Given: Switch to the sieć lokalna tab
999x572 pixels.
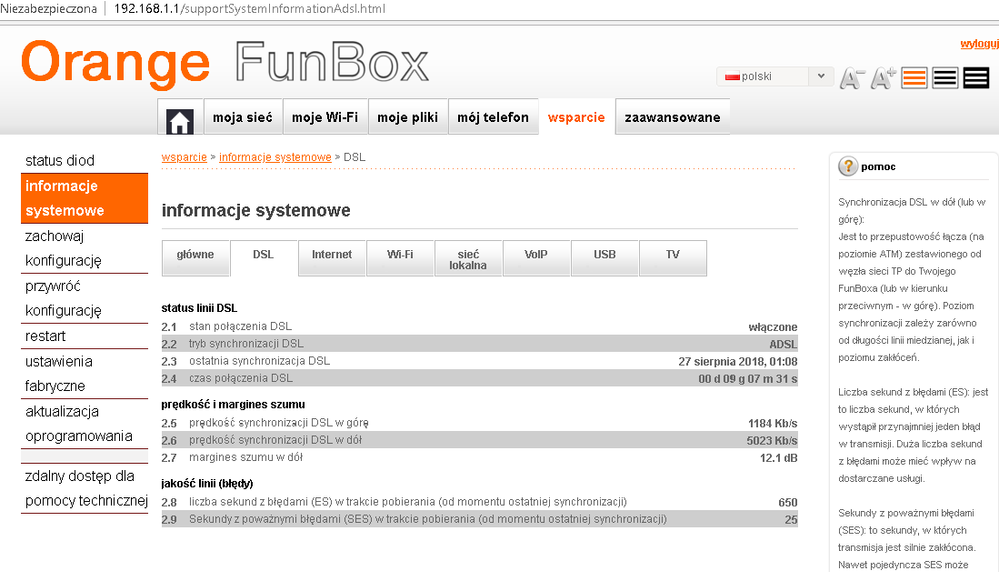Looking at the screenshot, I should click(x=468, y=259).
